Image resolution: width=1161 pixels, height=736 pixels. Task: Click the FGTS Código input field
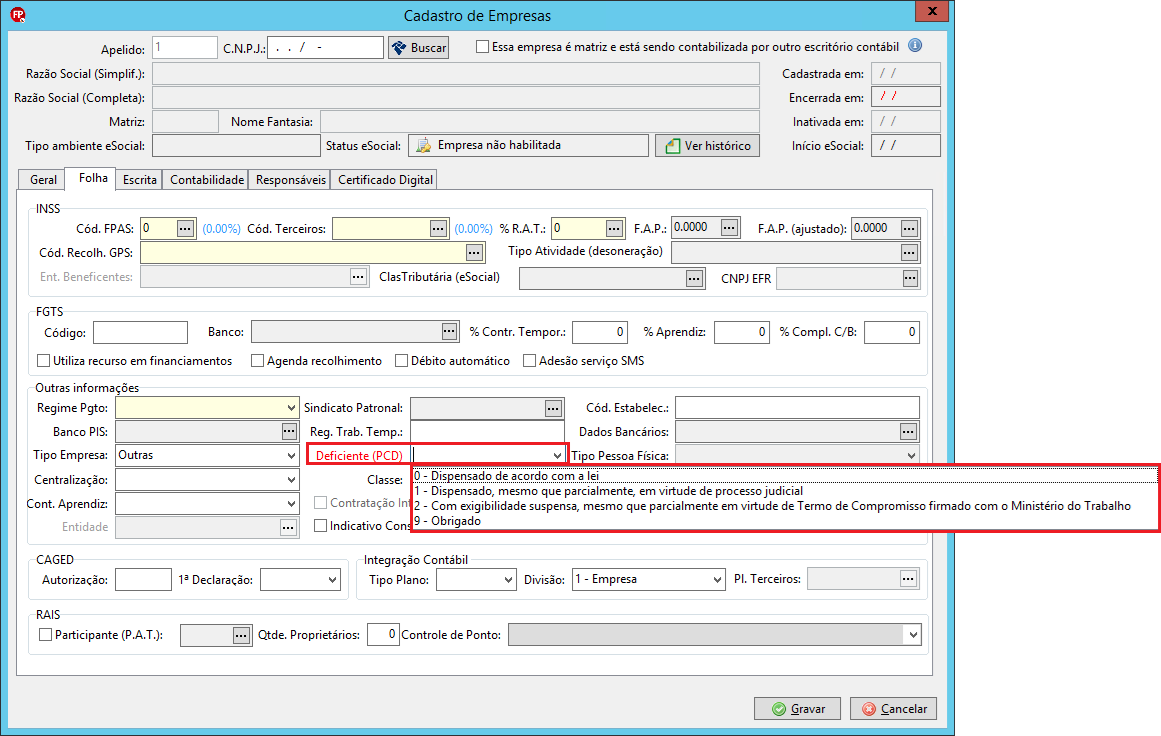140,332
